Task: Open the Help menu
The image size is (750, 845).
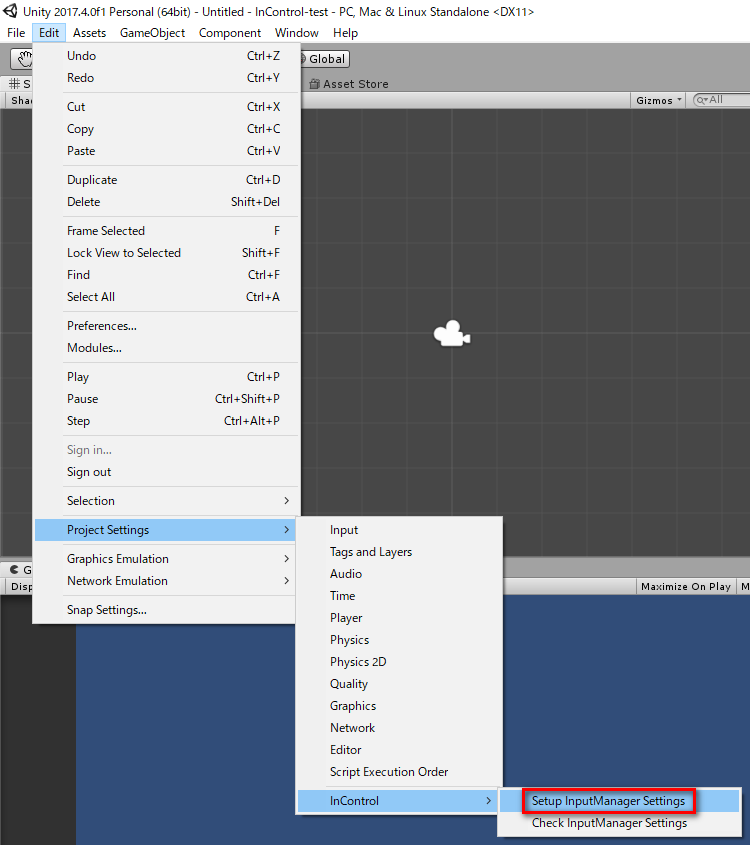Action: tap(345, 33)
